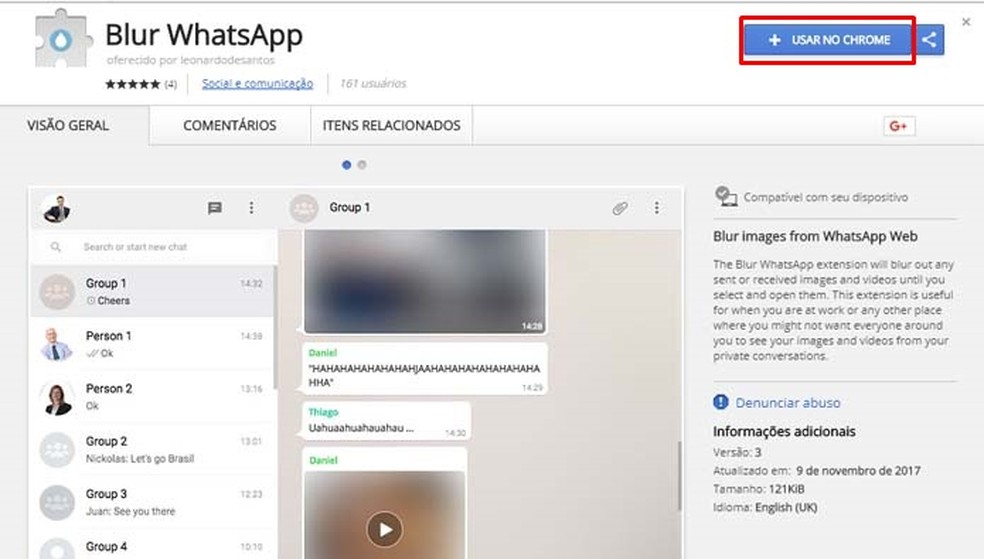The image size is (984, 559).
Task: Select the second carousel dot
Action: pos(362,165)
